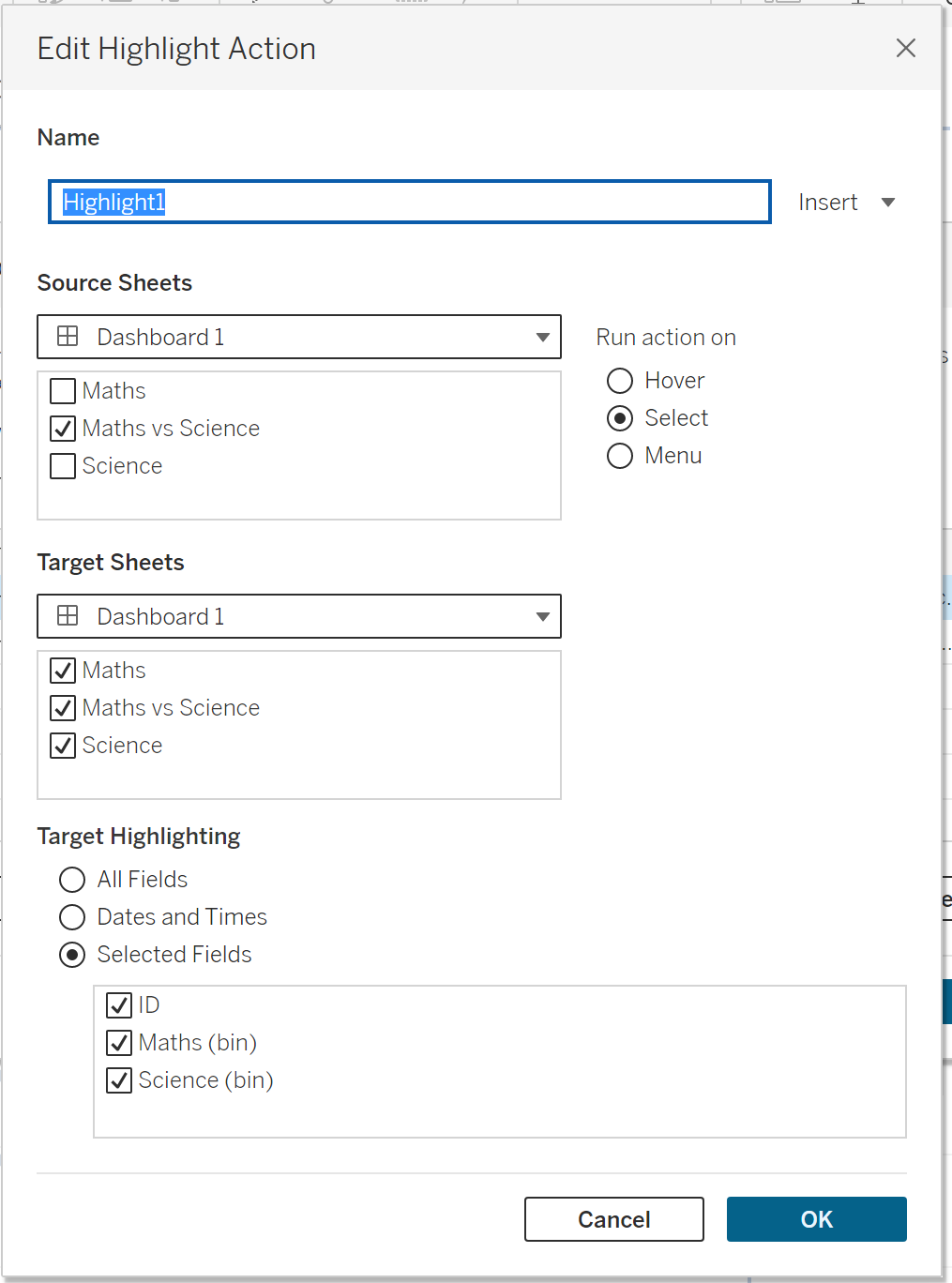Screen dimensions: 952x1283
Task: Uncheck Maths in Target Sheets list
Action: [x=63, y=671]
